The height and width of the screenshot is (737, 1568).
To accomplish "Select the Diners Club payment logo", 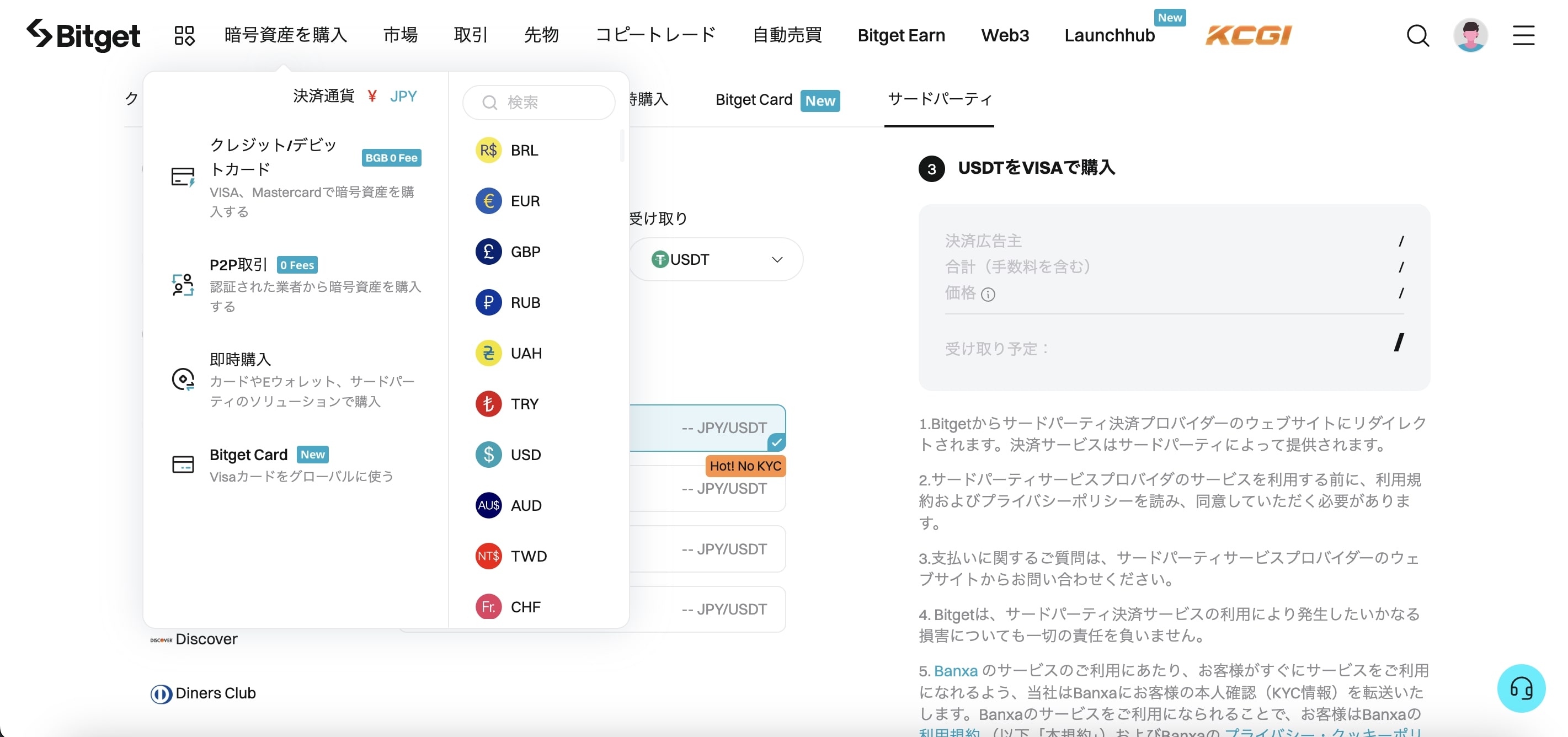I will coord(161,694).
